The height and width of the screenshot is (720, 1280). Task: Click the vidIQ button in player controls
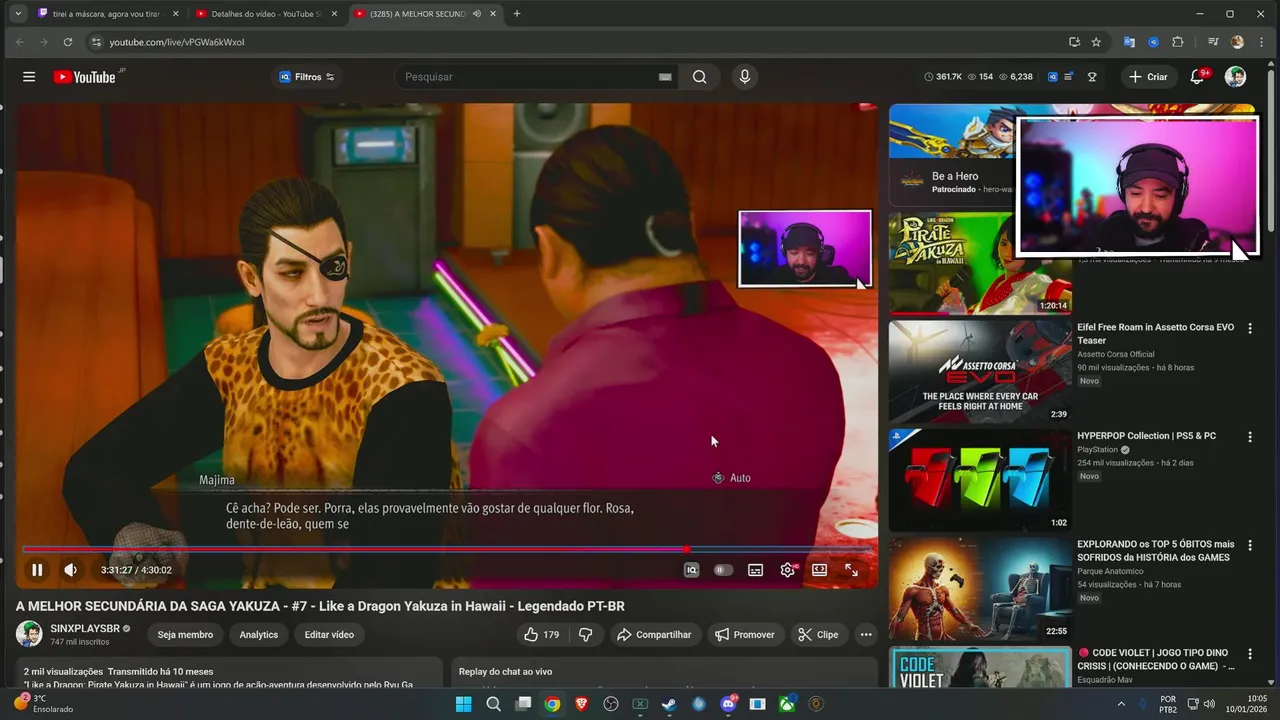click(691, 570)
